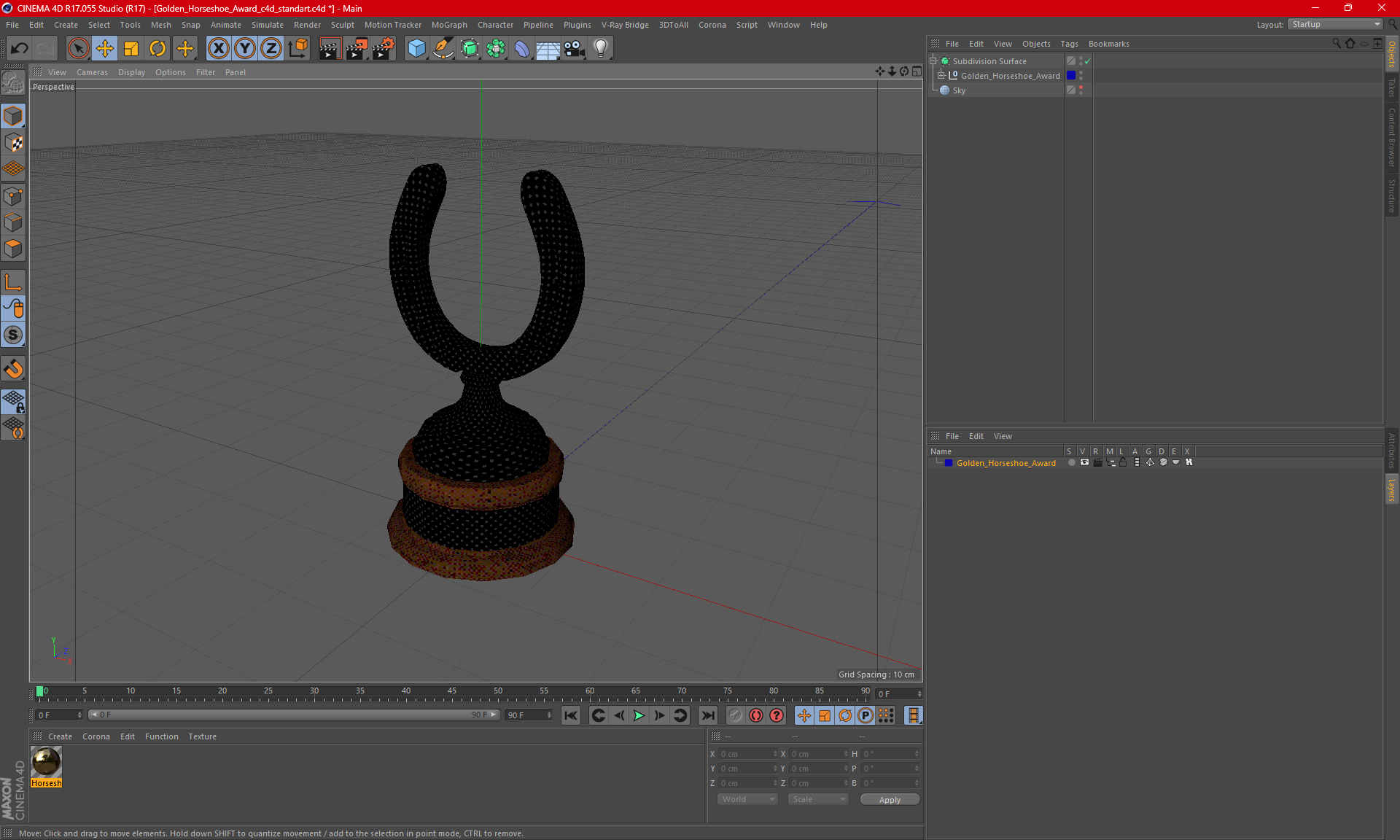
Task: Open the Mesh menu
Action: coord(160,25)
